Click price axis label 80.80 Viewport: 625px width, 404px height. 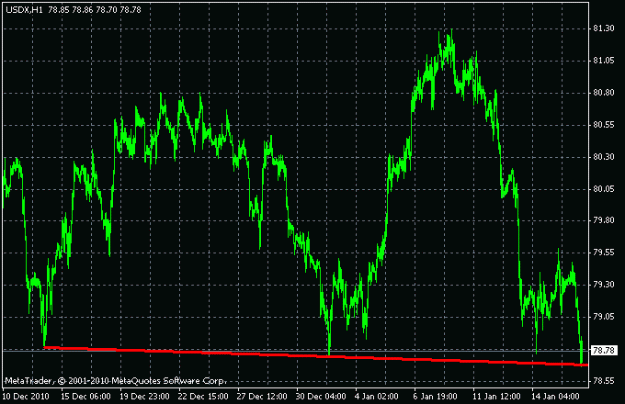(603, 92)
